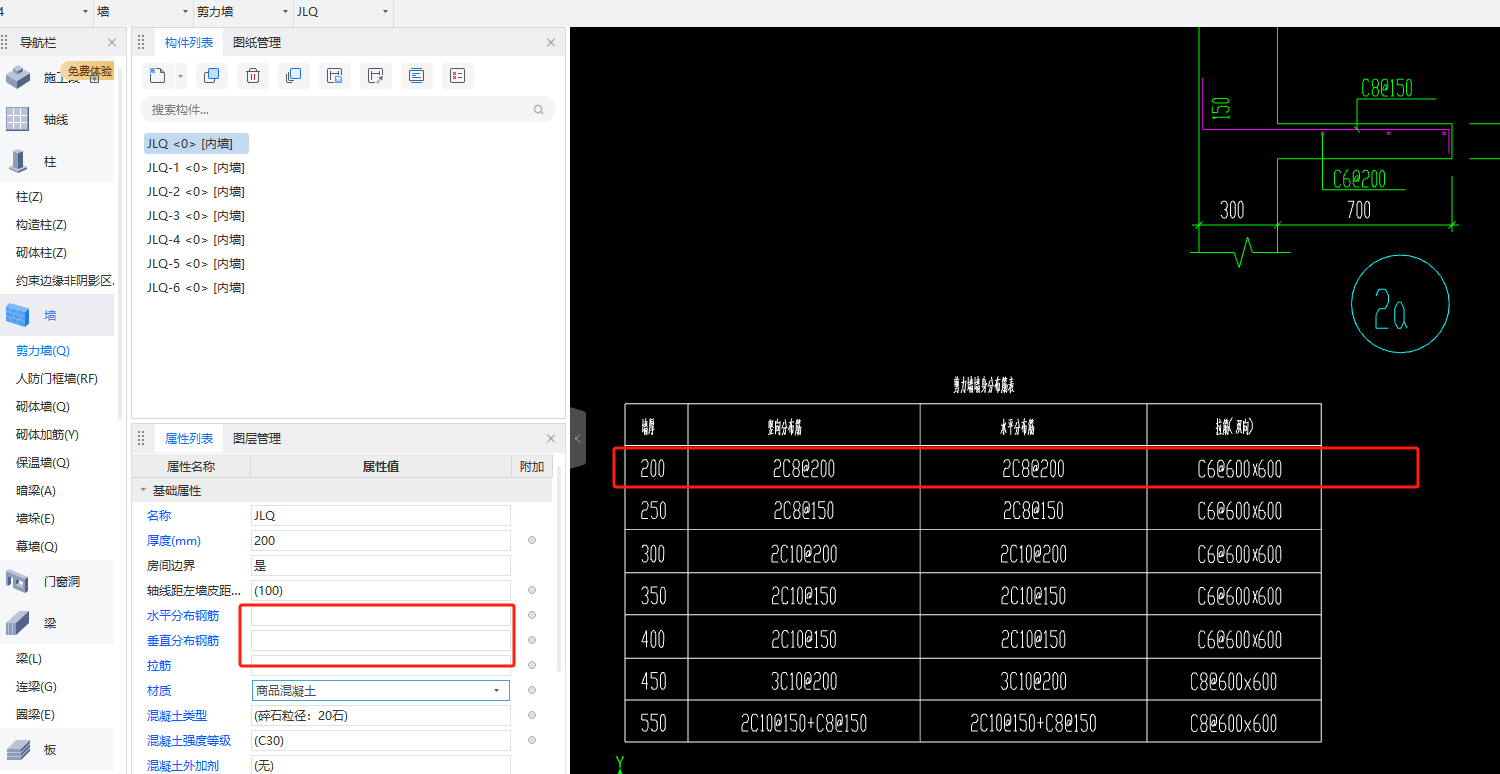Open the 轴线 grid navigation category
Screen dimensions: 1500x774
(58, 120)
